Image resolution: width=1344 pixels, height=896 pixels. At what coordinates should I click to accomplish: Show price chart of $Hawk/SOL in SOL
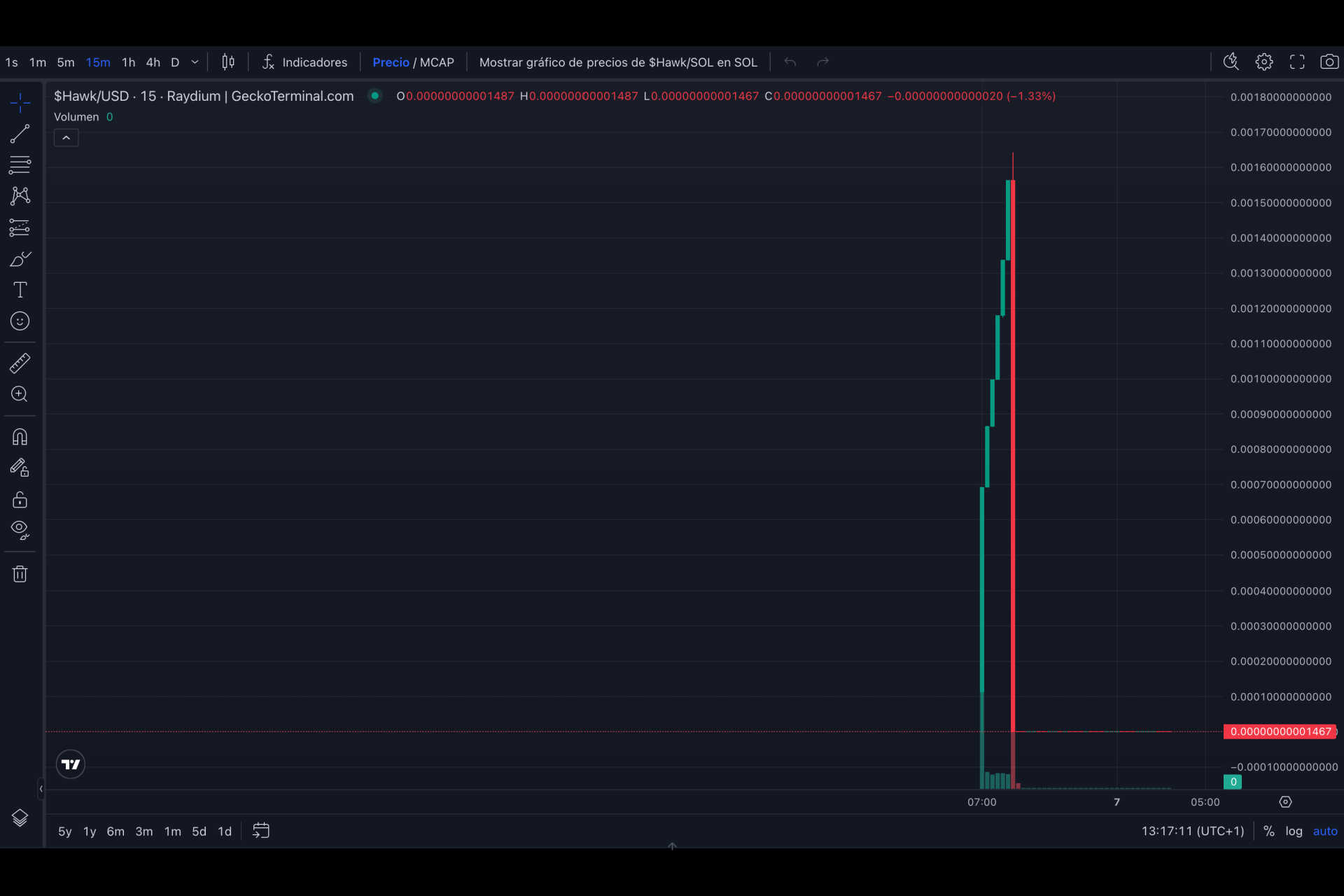tap(618, 62)
